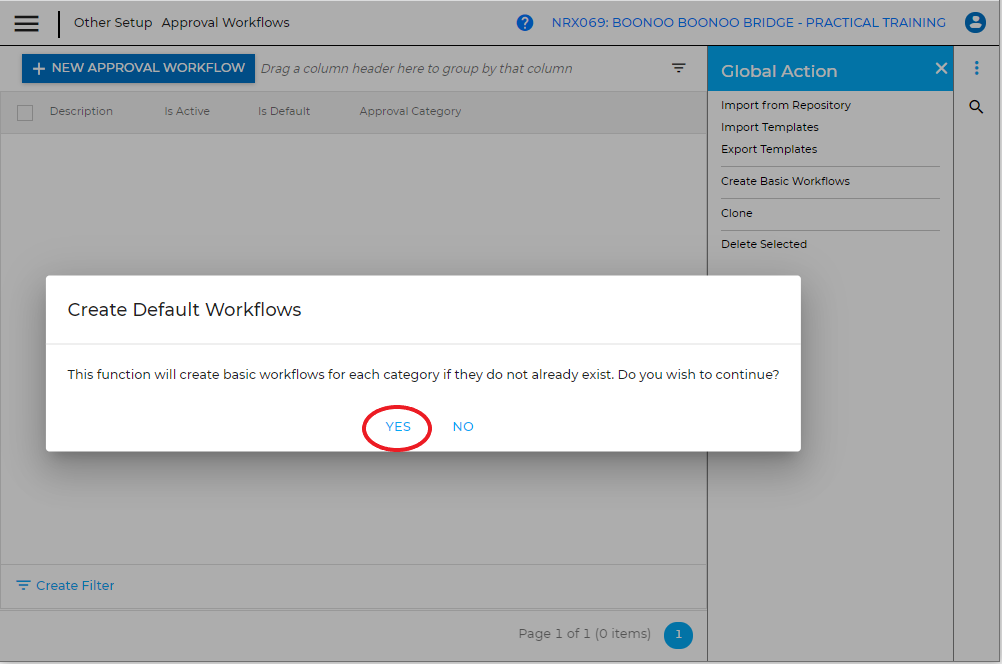Open the user account profile icon
Screen dimensions: 1002x664
pos(975,23)
